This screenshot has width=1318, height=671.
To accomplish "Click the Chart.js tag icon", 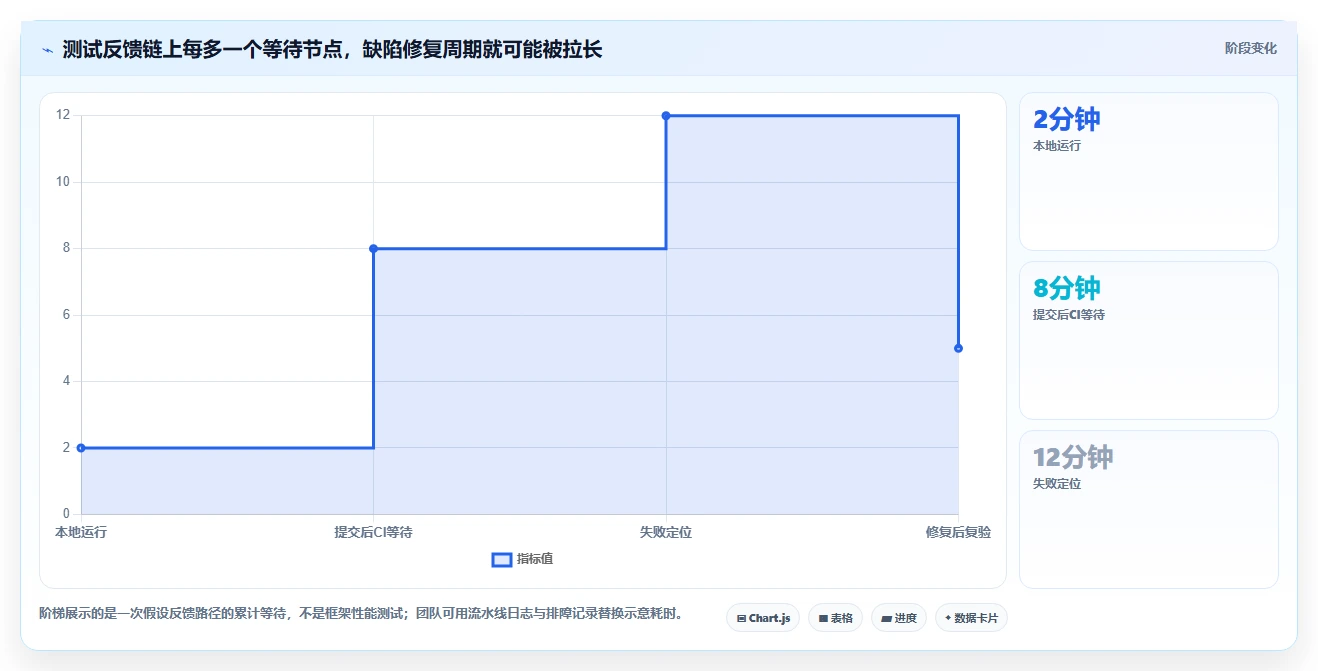I will click(x=741, y=619).
